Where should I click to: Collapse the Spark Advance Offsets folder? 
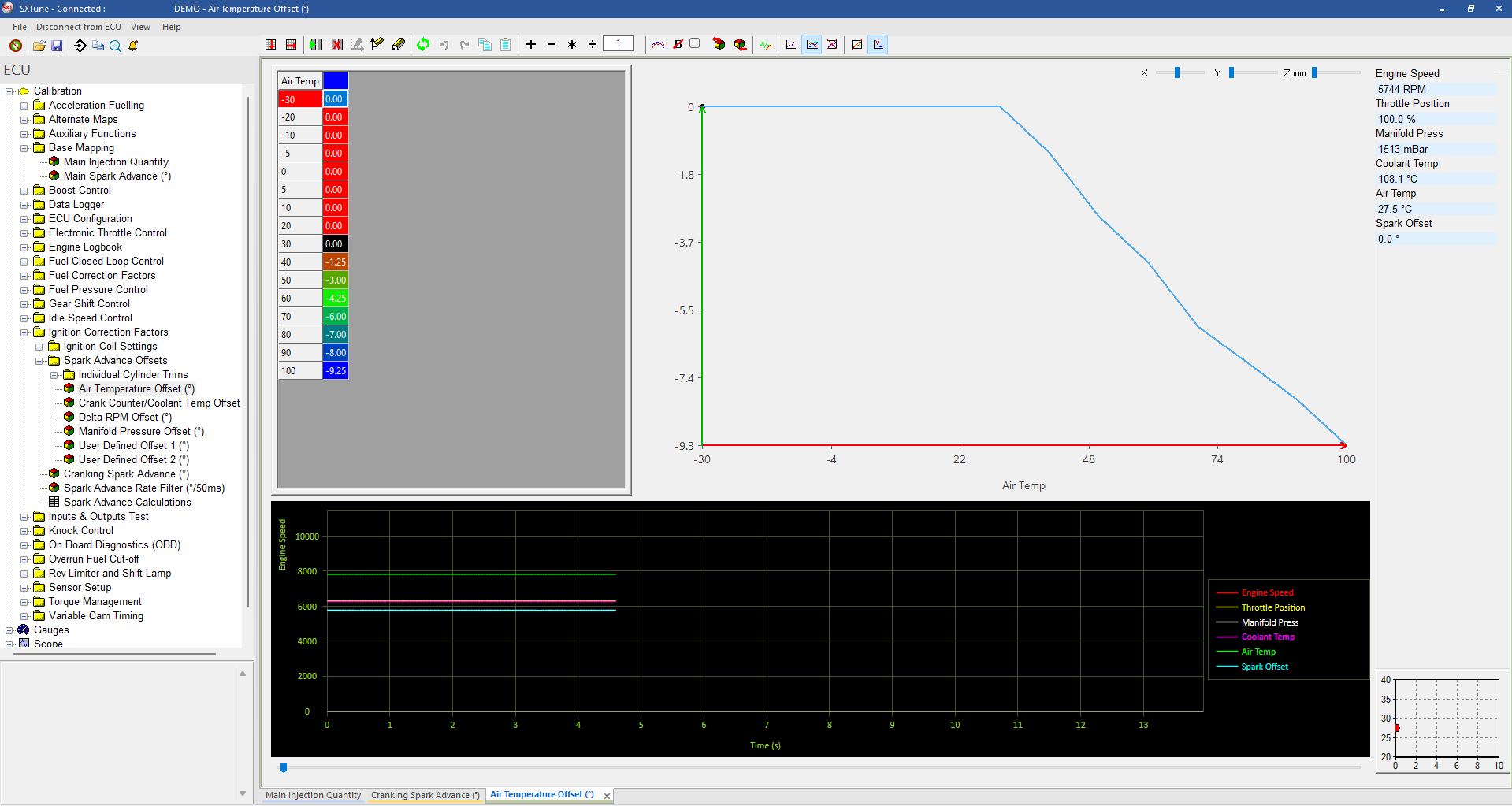tap(39, 361)
